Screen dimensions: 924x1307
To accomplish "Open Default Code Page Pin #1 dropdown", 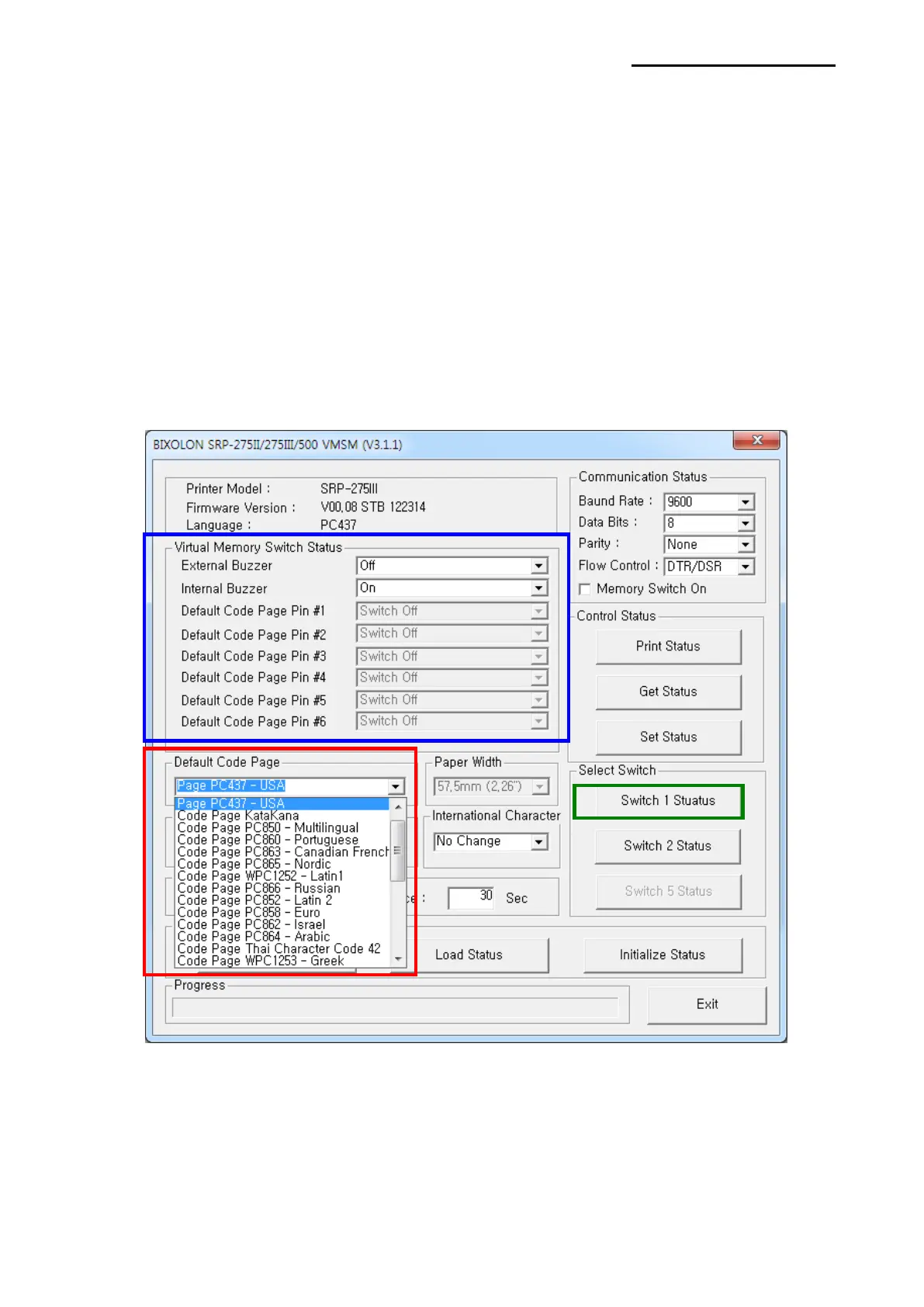I will tap(452, 612).
